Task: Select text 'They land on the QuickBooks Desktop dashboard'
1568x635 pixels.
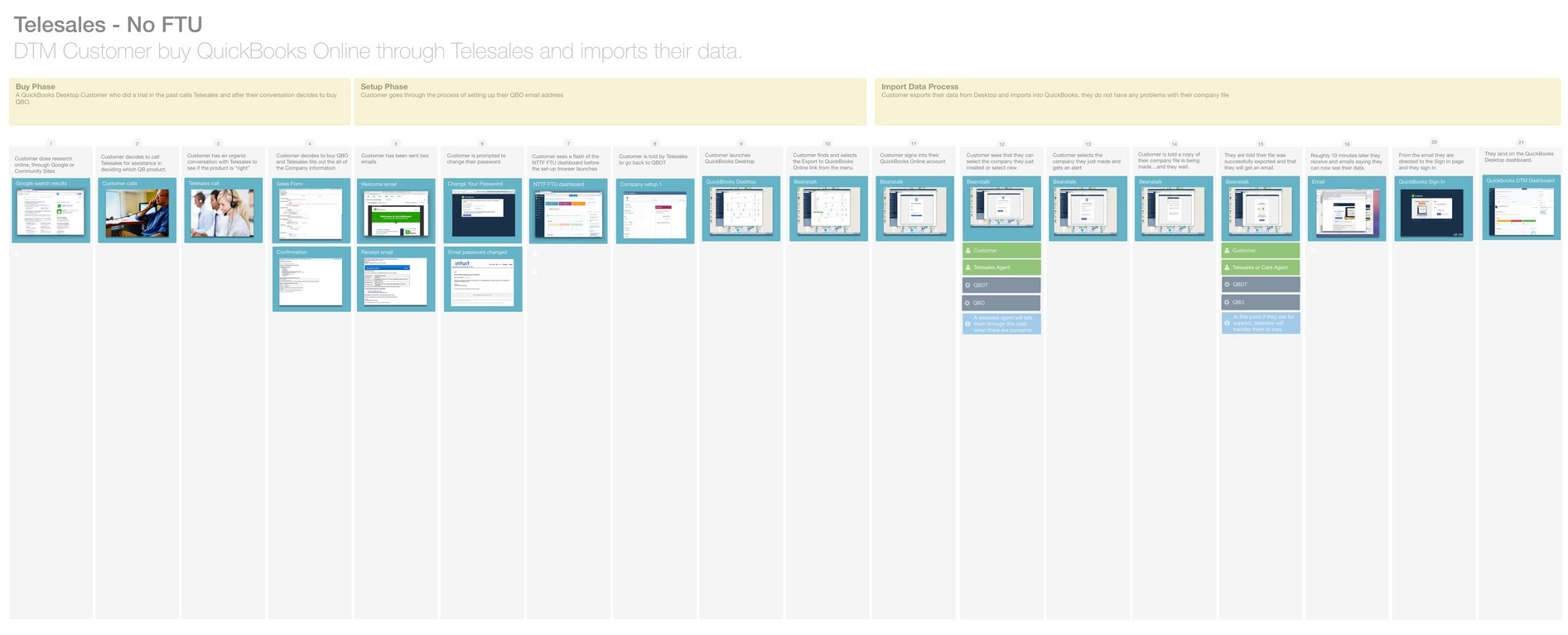Action: [x=1519, y=156]
